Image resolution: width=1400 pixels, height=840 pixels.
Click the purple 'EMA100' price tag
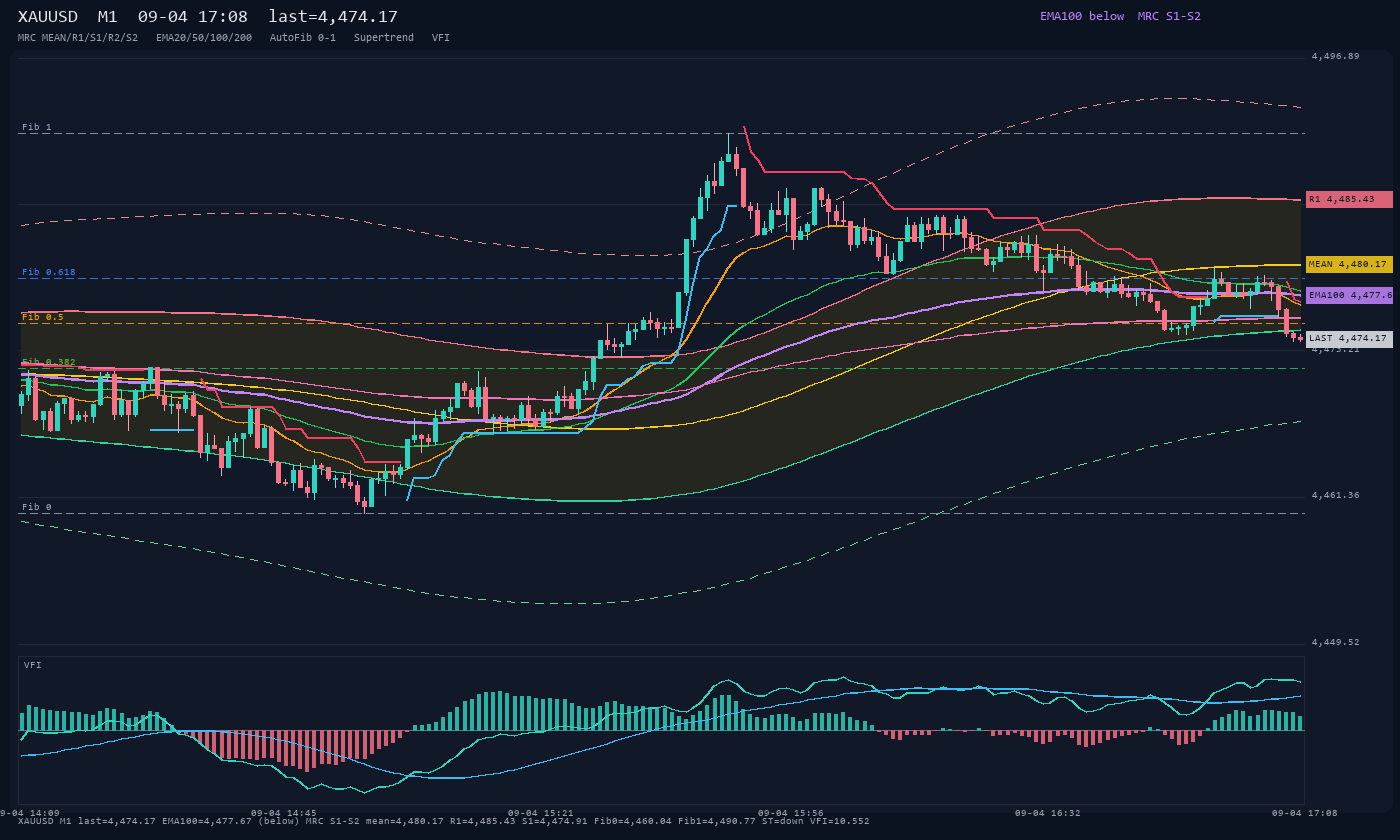pos(1349,295)
